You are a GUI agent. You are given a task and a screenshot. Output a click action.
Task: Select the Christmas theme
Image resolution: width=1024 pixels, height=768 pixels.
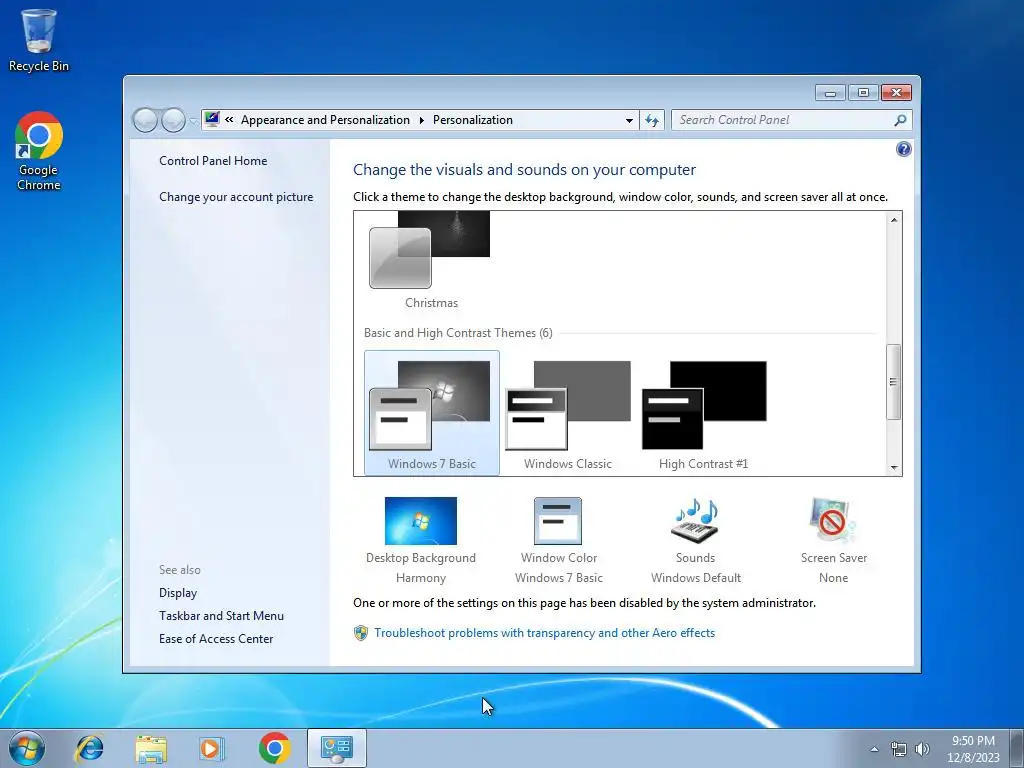(x=430, y=261)
